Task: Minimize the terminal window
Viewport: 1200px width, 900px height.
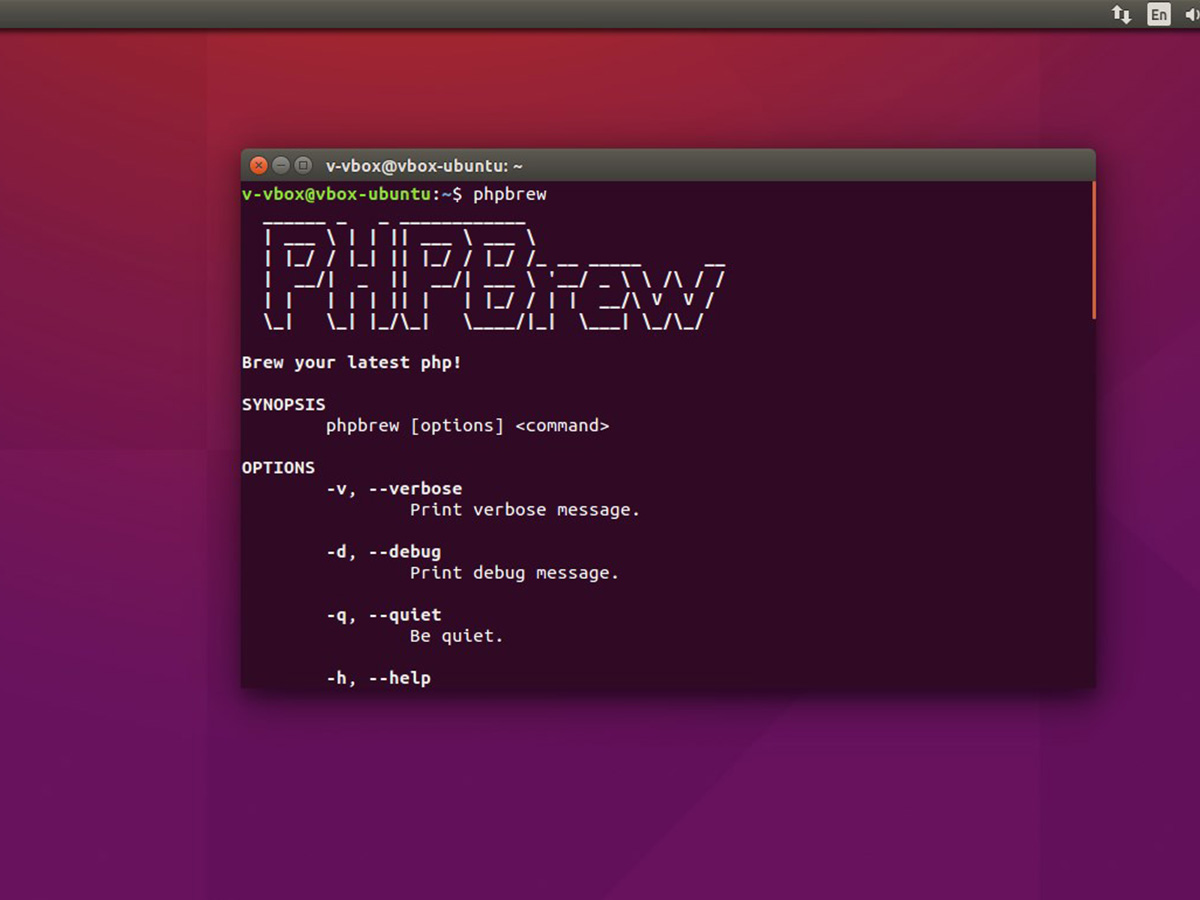Action: click(x=280, y=165)
